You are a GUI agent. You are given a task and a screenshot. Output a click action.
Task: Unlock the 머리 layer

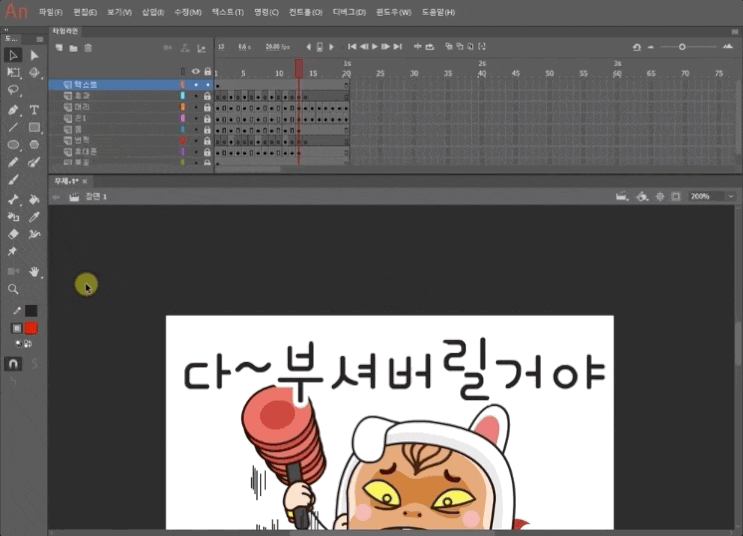(x=207, y=108)
